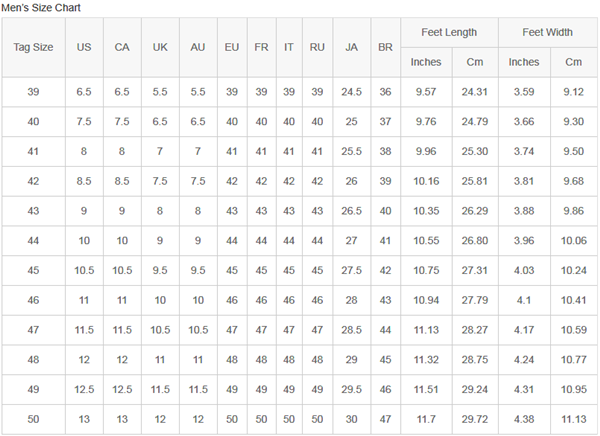Select feet length 24.31 cm cell
The height and width of the screenshot is (436, 600).
[x=475, y=92]
